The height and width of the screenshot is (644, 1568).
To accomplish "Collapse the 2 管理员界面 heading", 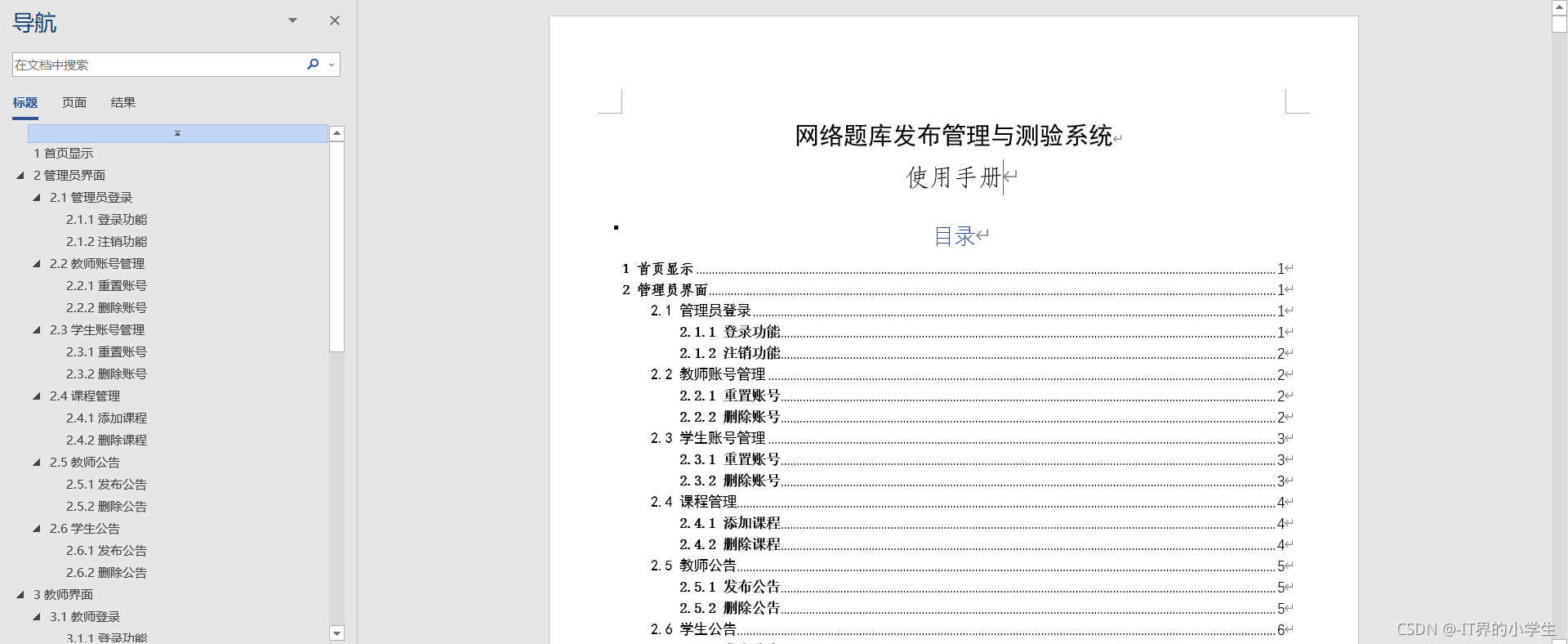I will (20, 175).
